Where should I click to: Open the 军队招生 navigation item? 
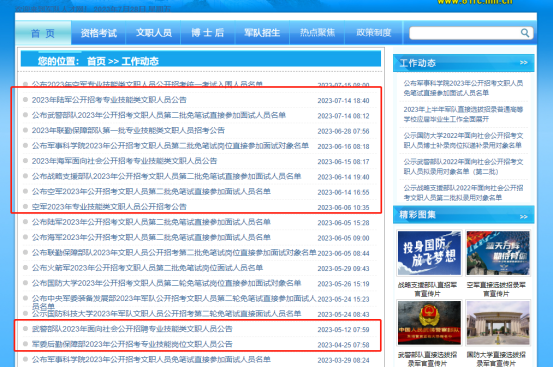[x=262, y=33]
